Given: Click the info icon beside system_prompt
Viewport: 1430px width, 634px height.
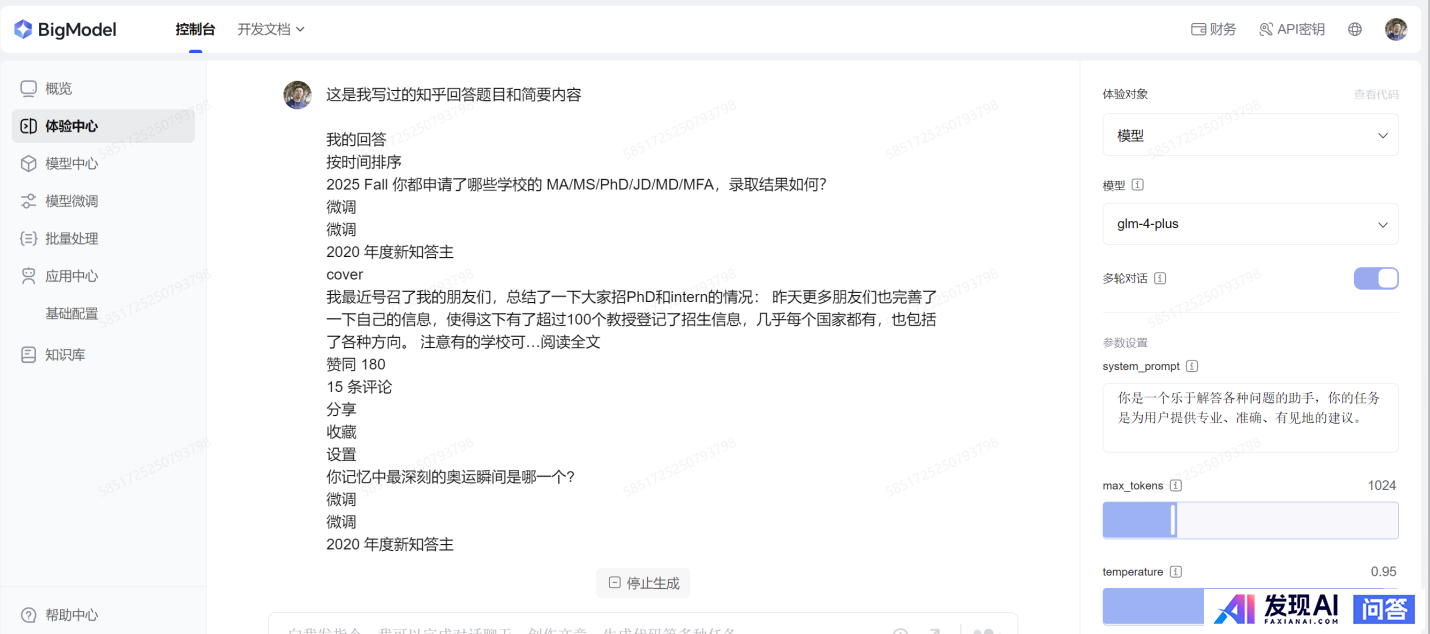Looking at the screenshot, I should (1192, 367).
